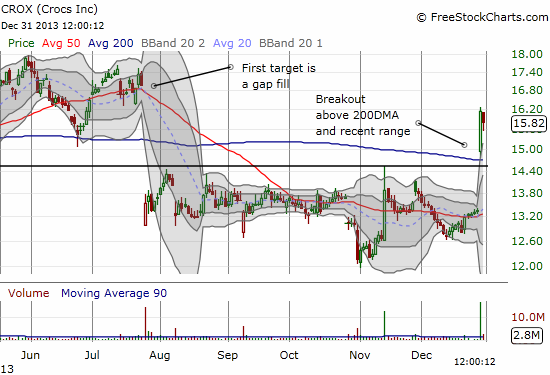Click the 'Breakout above 200DMA' annotation text
The width and height of the screenshot is (550, 375).
click(363, 115)
